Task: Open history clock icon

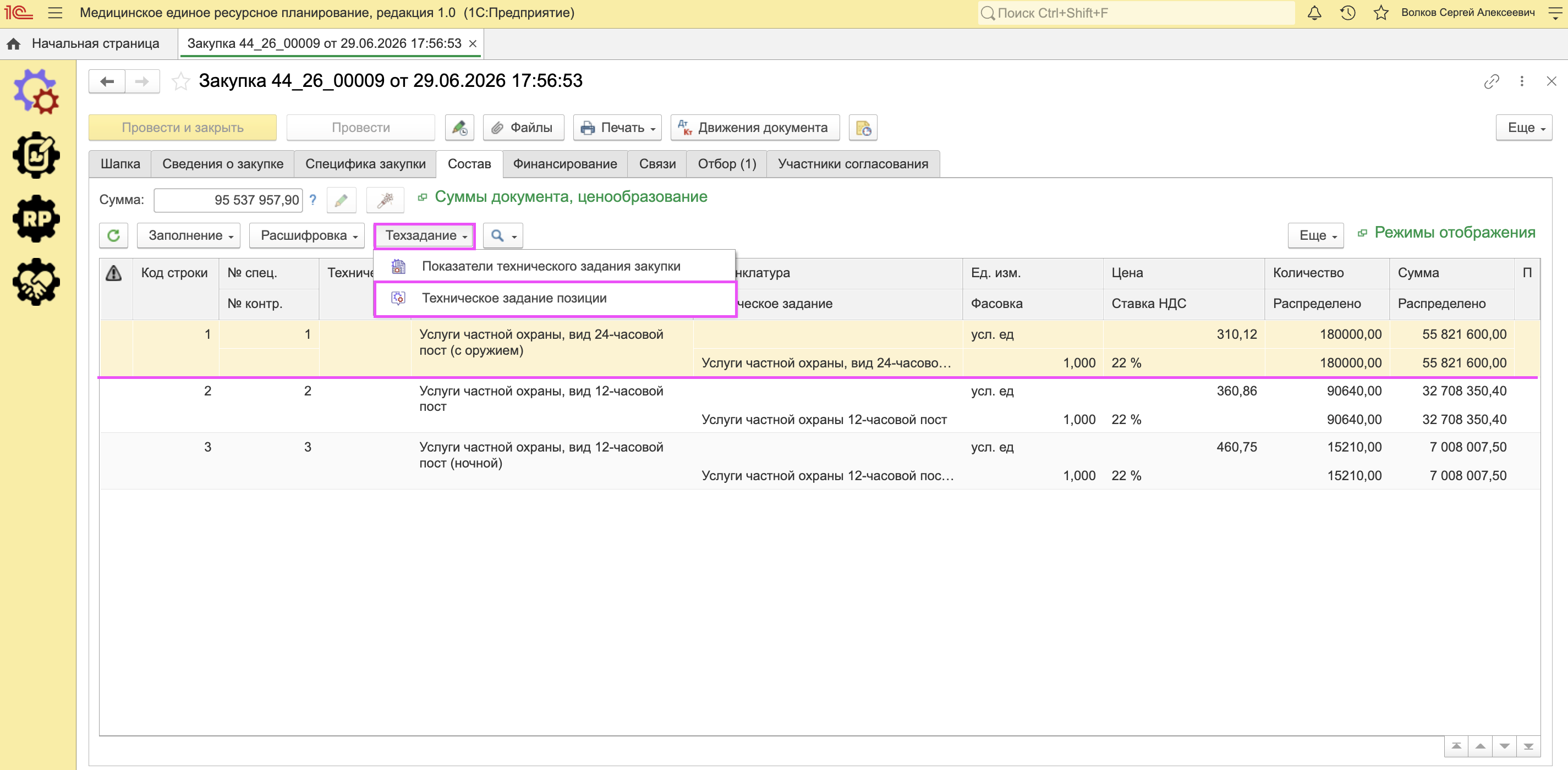Action: tap(1347, 13)
